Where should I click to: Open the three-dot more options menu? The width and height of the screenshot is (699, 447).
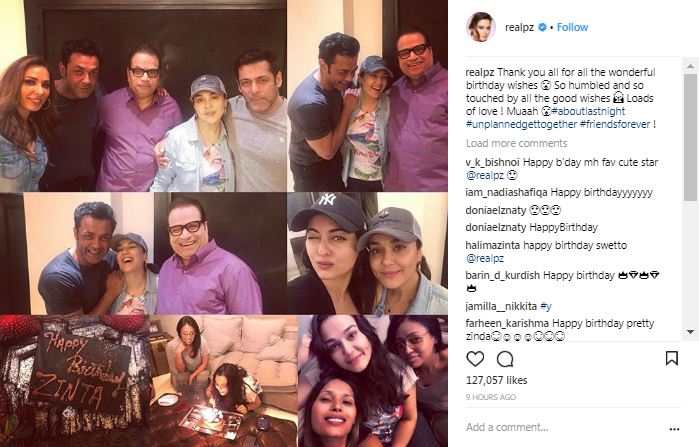tap(674, 429)
